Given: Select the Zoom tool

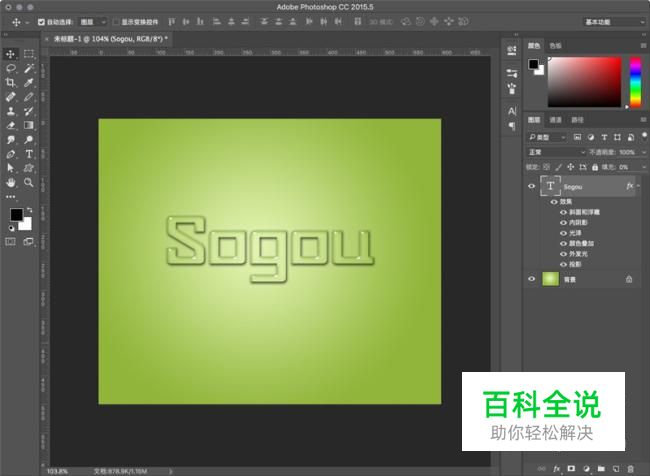Looking at the screenshot, I should [x=29, y=182].
